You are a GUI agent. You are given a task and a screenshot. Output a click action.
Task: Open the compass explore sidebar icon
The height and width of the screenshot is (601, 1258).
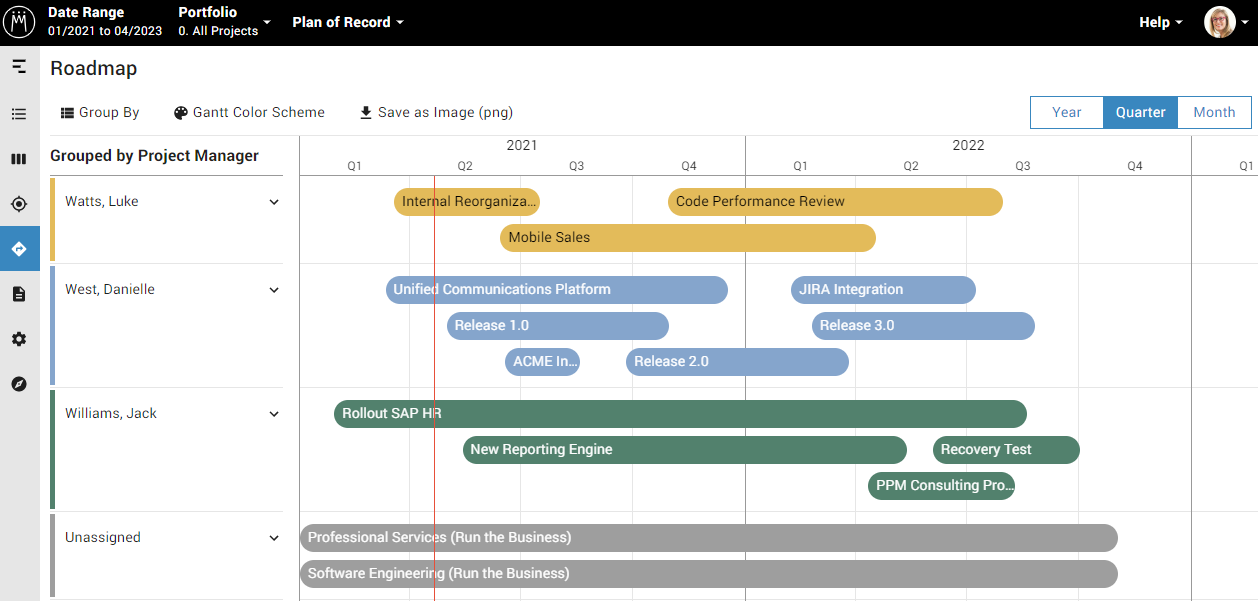19,384
